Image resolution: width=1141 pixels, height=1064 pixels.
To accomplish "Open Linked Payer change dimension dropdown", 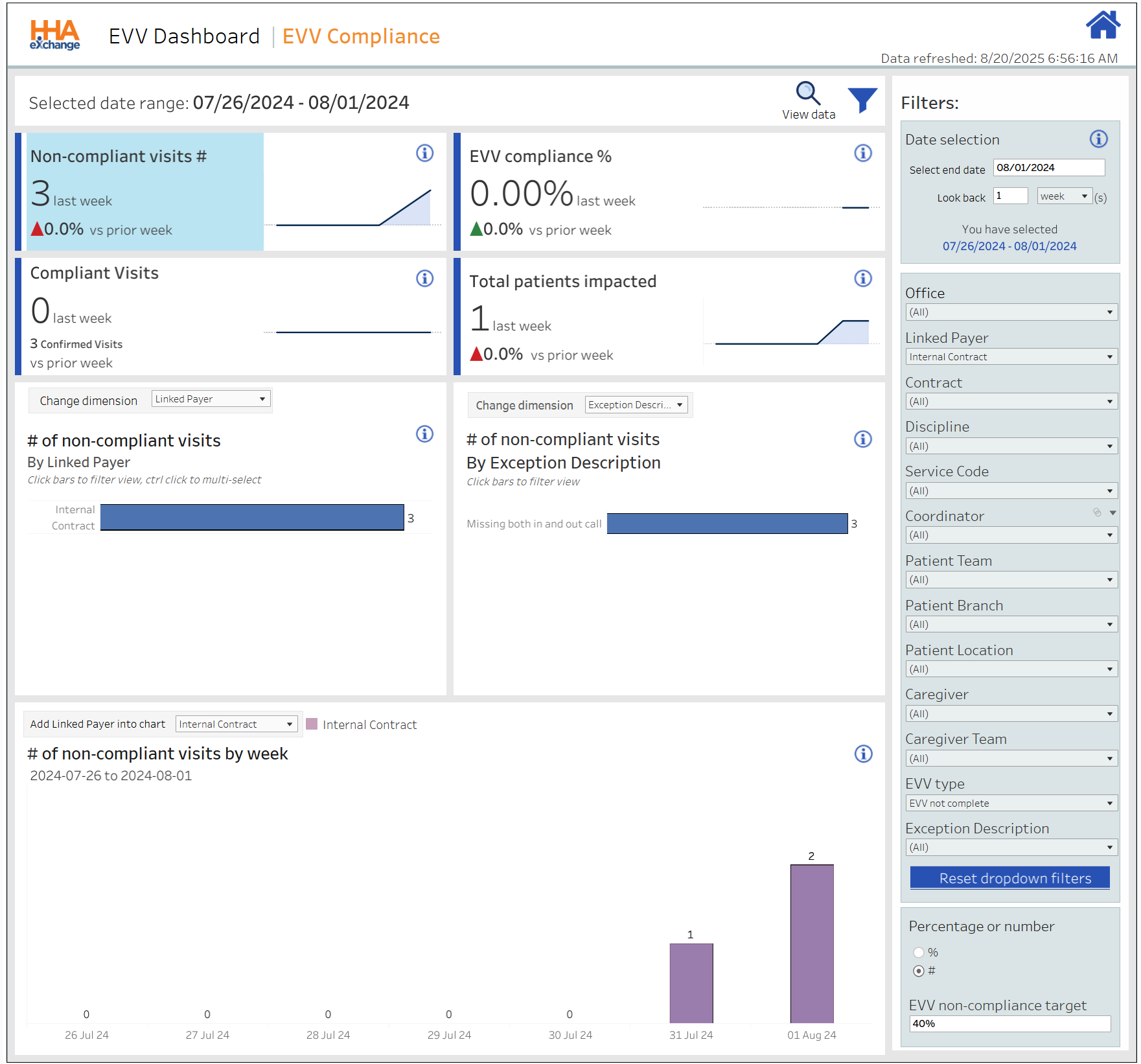I will 211,399.
